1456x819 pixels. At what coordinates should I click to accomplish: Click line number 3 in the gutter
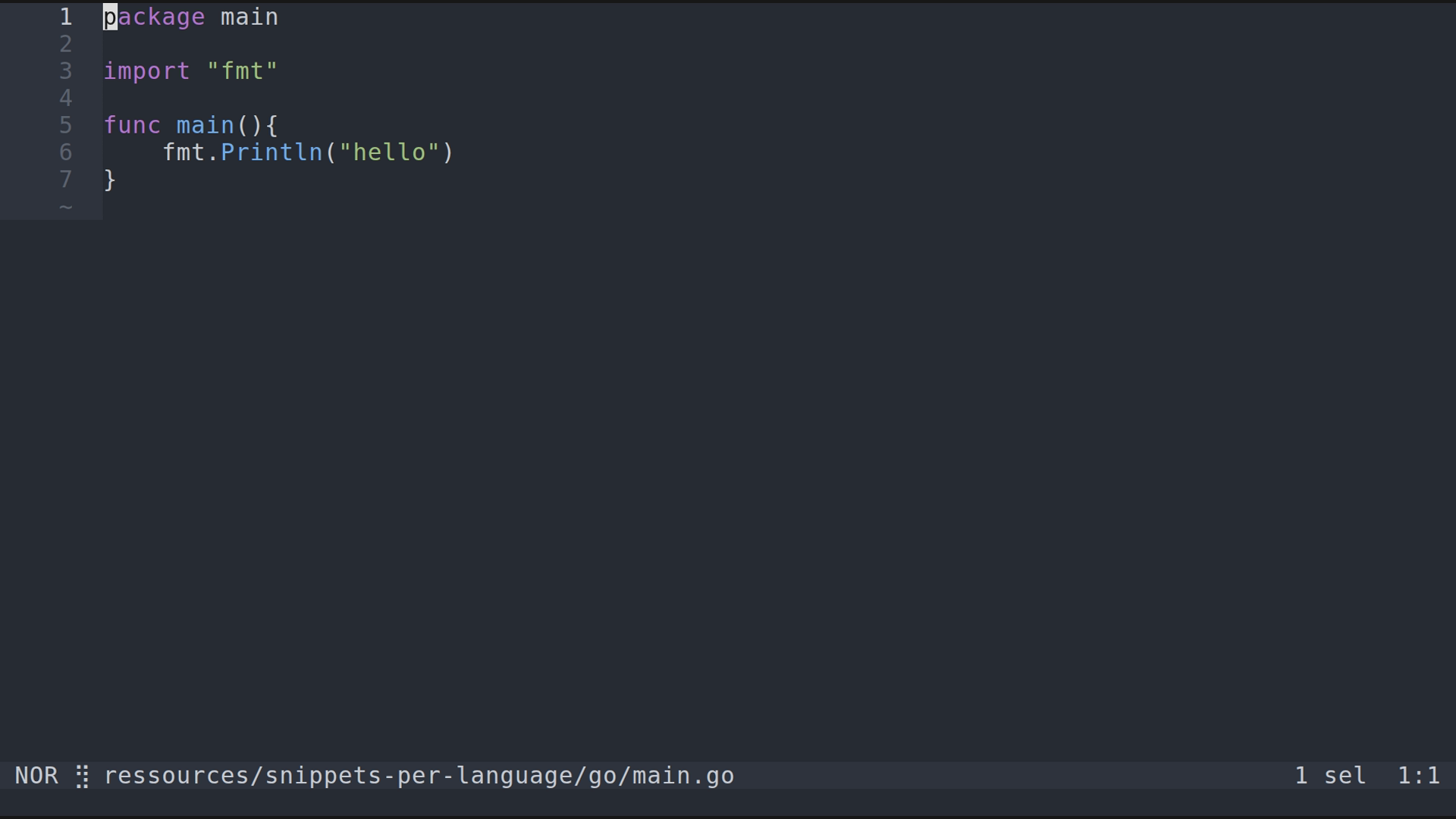pos(66,71)
